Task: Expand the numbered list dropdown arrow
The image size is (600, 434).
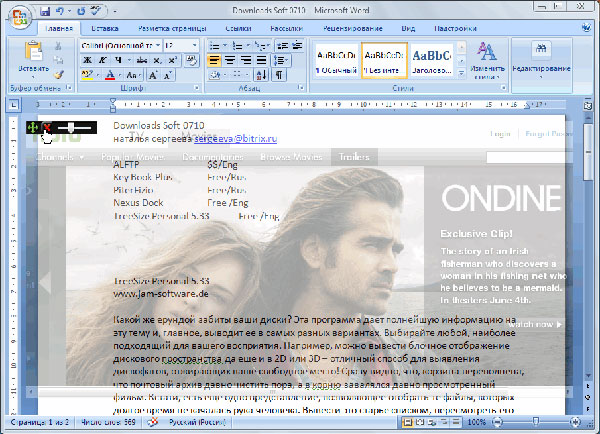Action: point(248,46)
